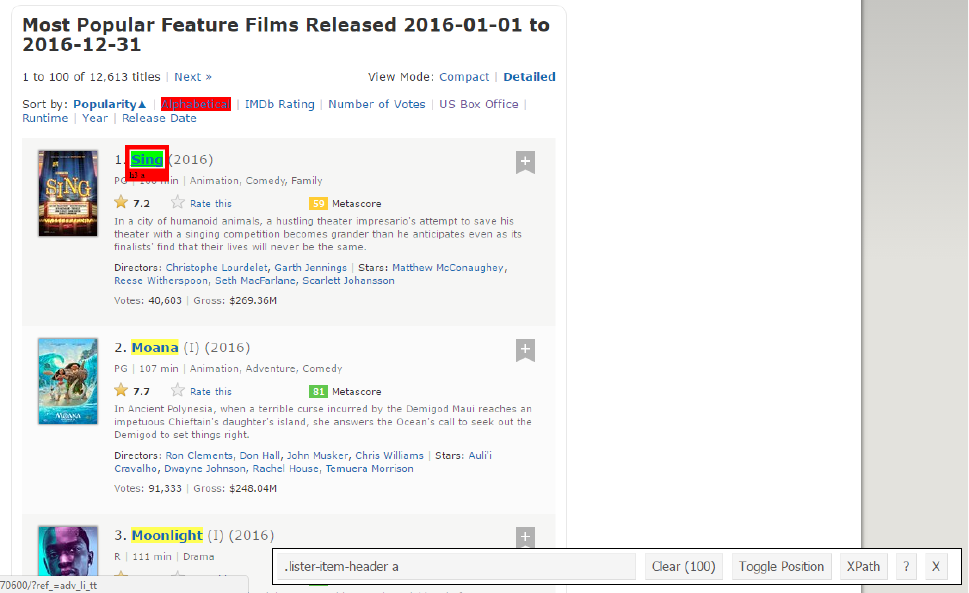969x593 pixels.
Task: Open the ? help button in selector bar
Action: tap(906, 567)
